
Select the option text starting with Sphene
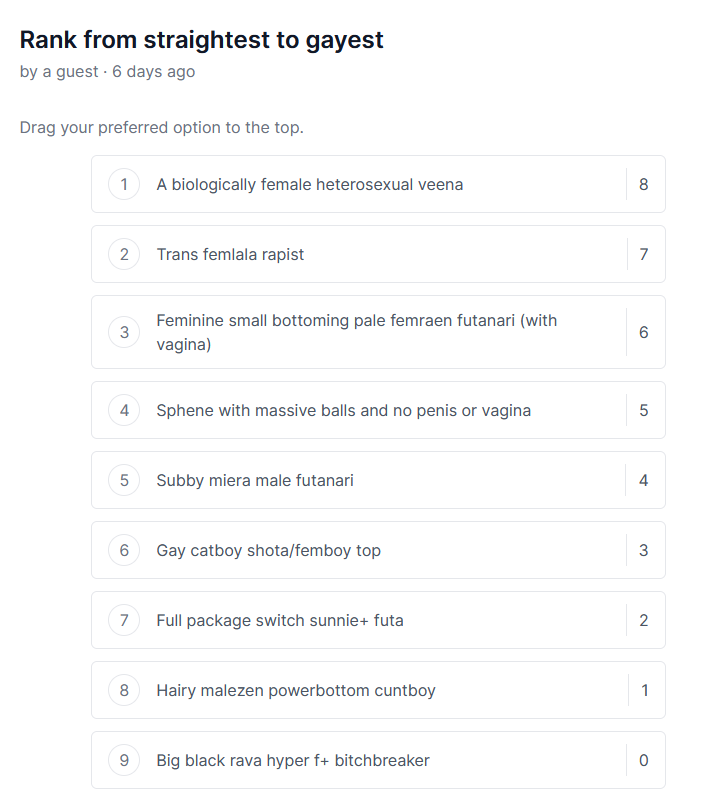[343, 410]
